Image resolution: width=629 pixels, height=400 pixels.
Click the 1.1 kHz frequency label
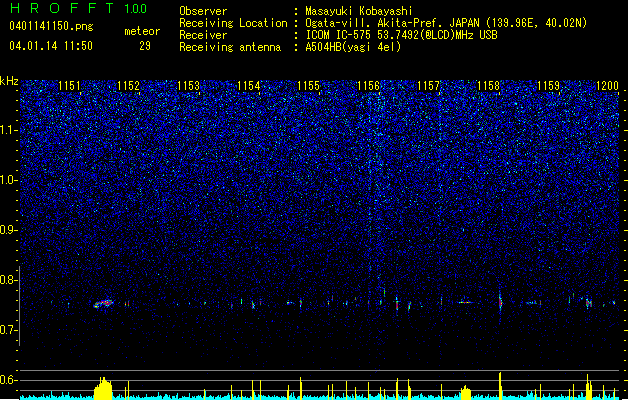pos(9,130)
